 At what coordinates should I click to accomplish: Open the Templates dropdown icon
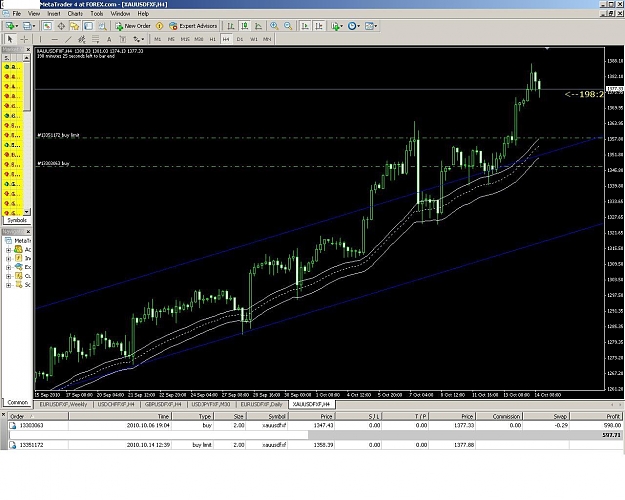(371, 26)
